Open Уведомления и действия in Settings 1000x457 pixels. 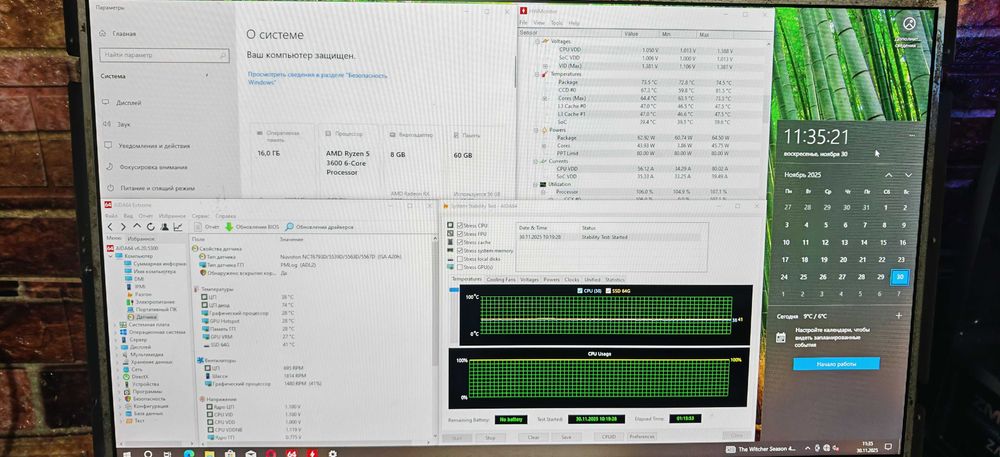pyautogui.click(x=146, y=146)
